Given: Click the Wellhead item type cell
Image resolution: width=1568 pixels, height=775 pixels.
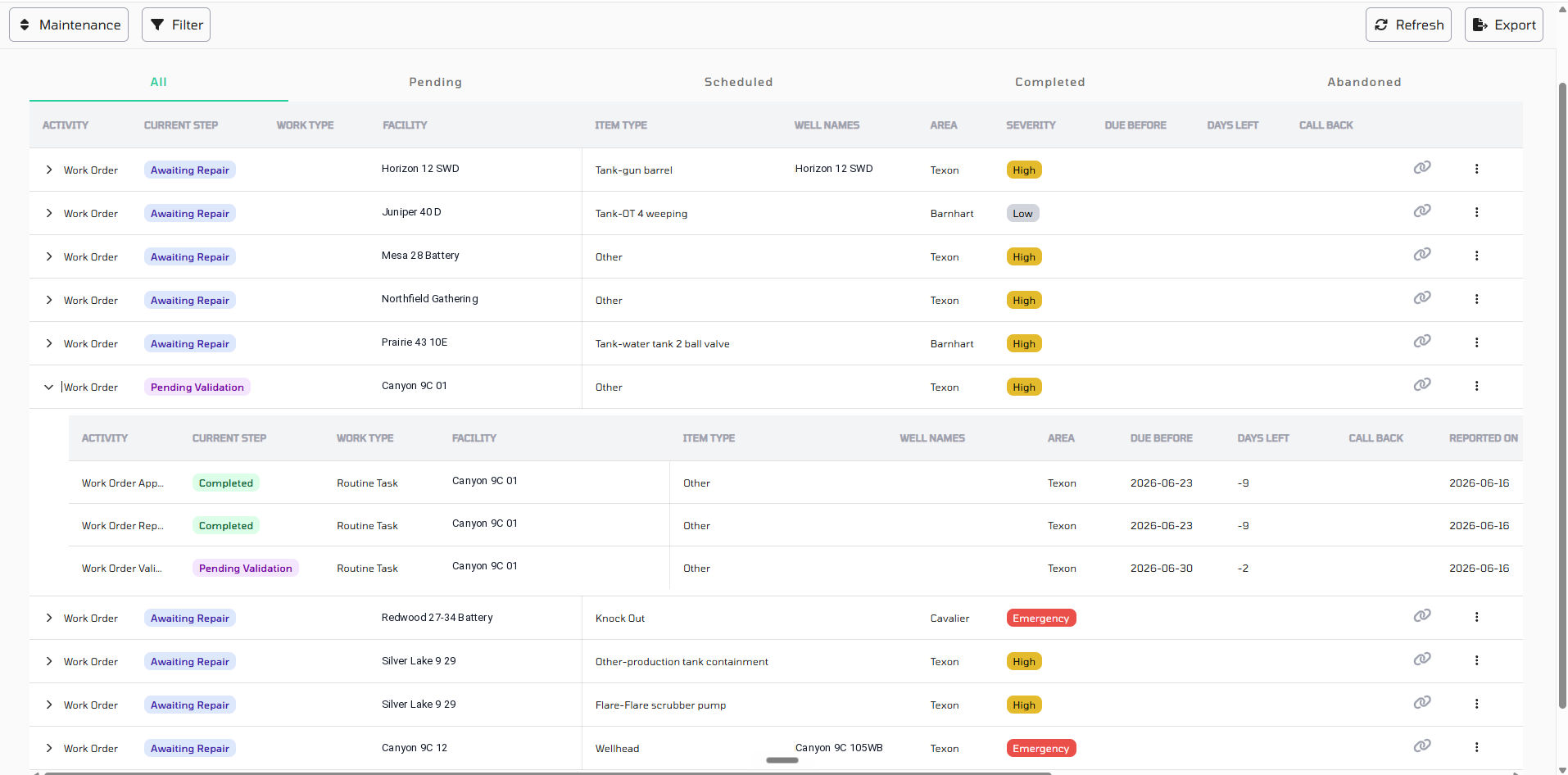Looking at the screenshot, I should click(617, 749).
